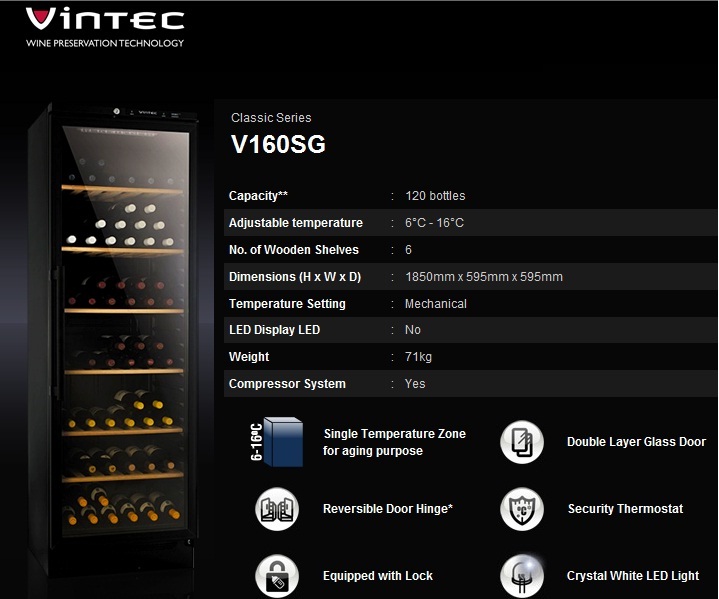This screenshot has height=599, width=719.
Task: Click the Security Thermostat shield icon
Action: 522,509
